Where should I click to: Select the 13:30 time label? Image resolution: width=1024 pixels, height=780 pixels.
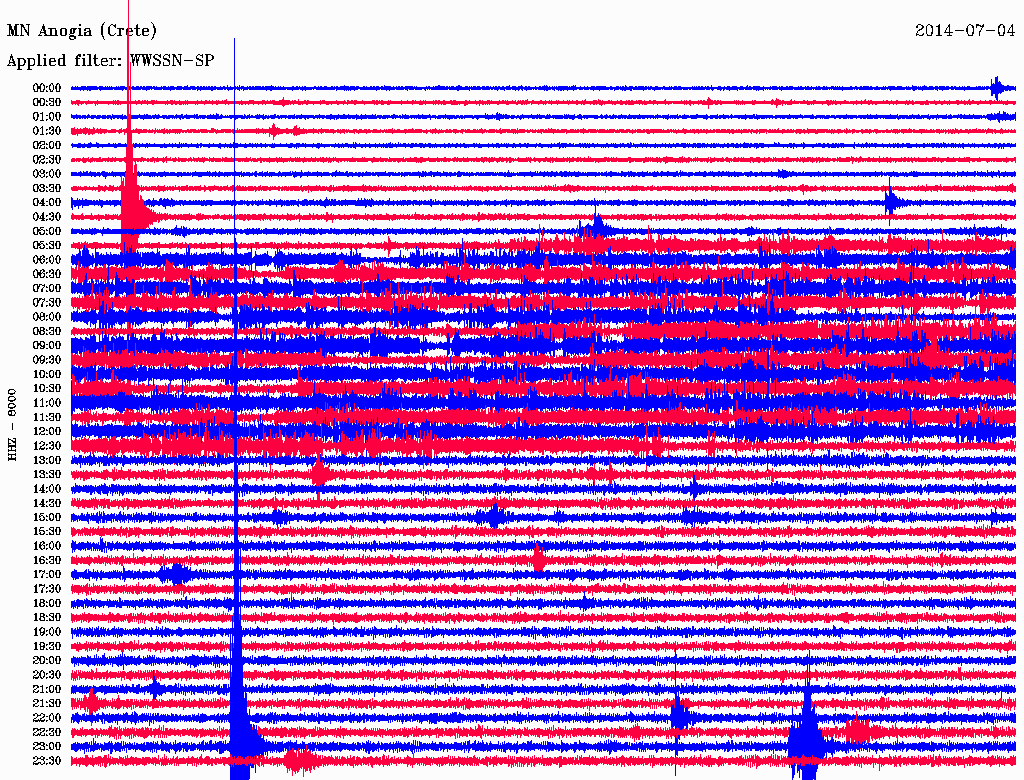pyautogui.click(x=47, y=474)
